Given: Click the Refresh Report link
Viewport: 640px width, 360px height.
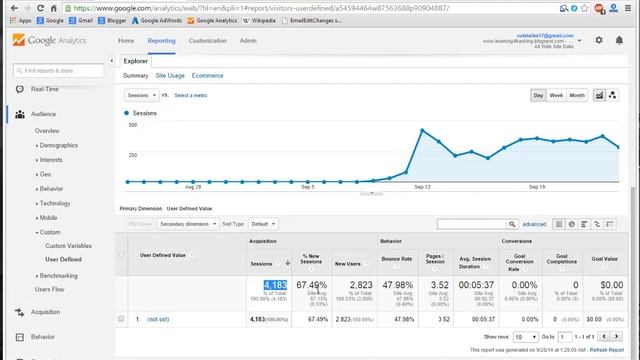Looking at the screenshot, I should pos(607,350).
